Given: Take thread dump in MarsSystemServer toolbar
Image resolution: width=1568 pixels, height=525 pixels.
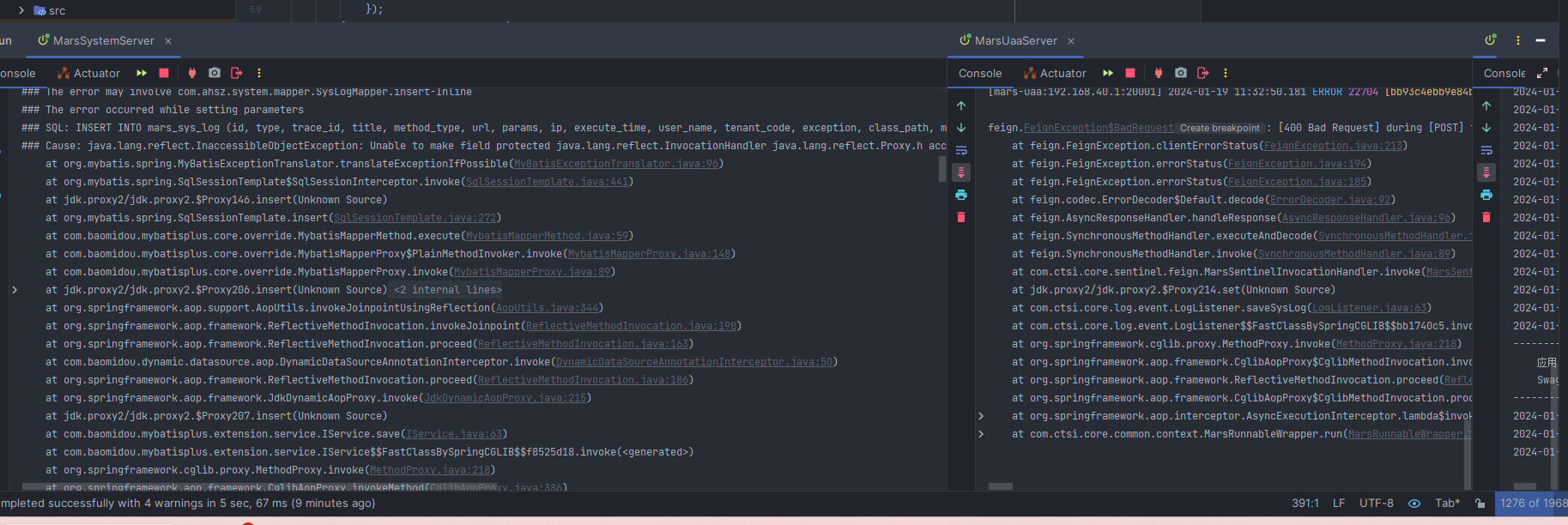Looking at the screenshot, I should pos(215,73).
